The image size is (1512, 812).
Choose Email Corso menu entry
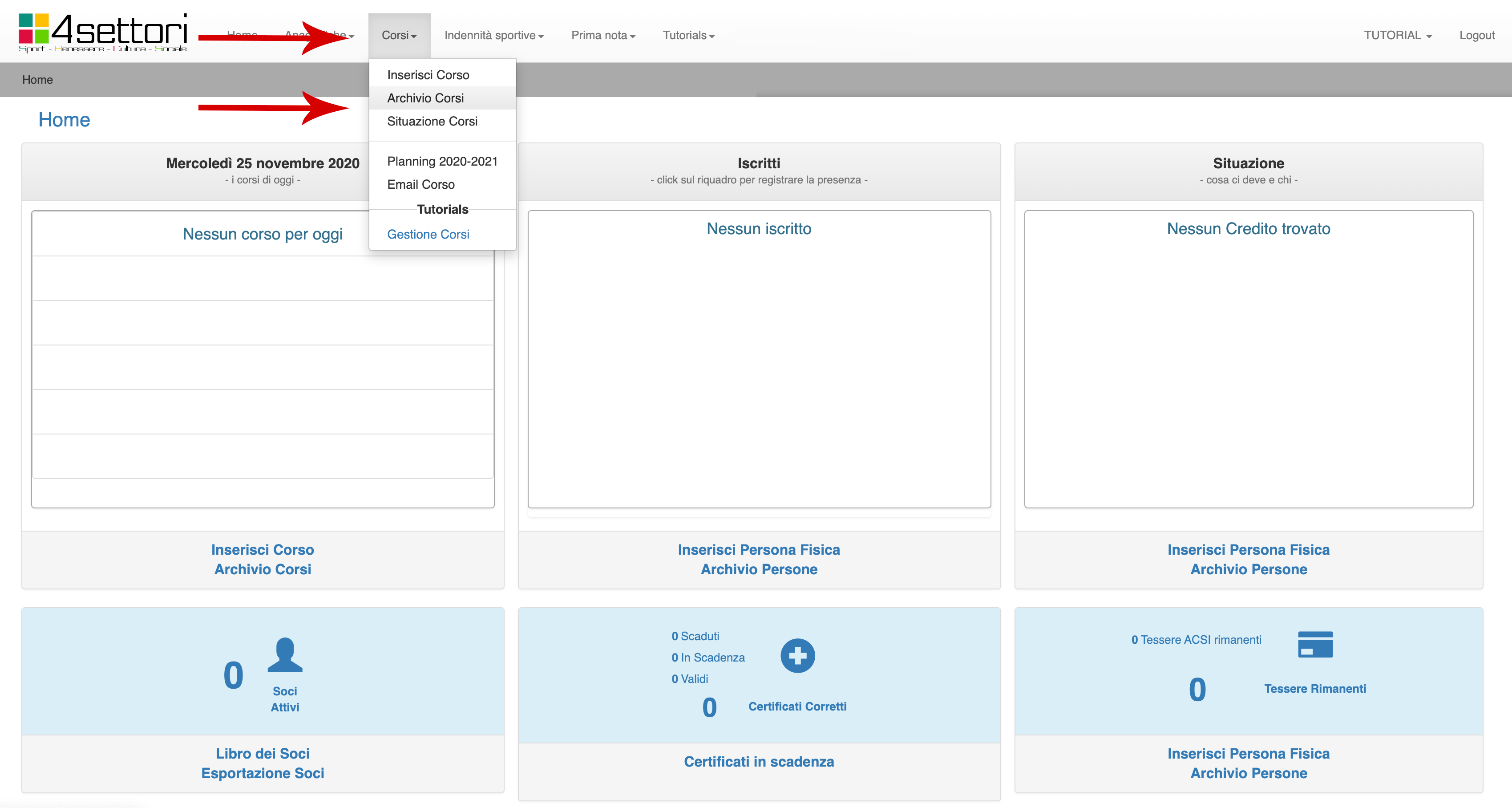420,184
